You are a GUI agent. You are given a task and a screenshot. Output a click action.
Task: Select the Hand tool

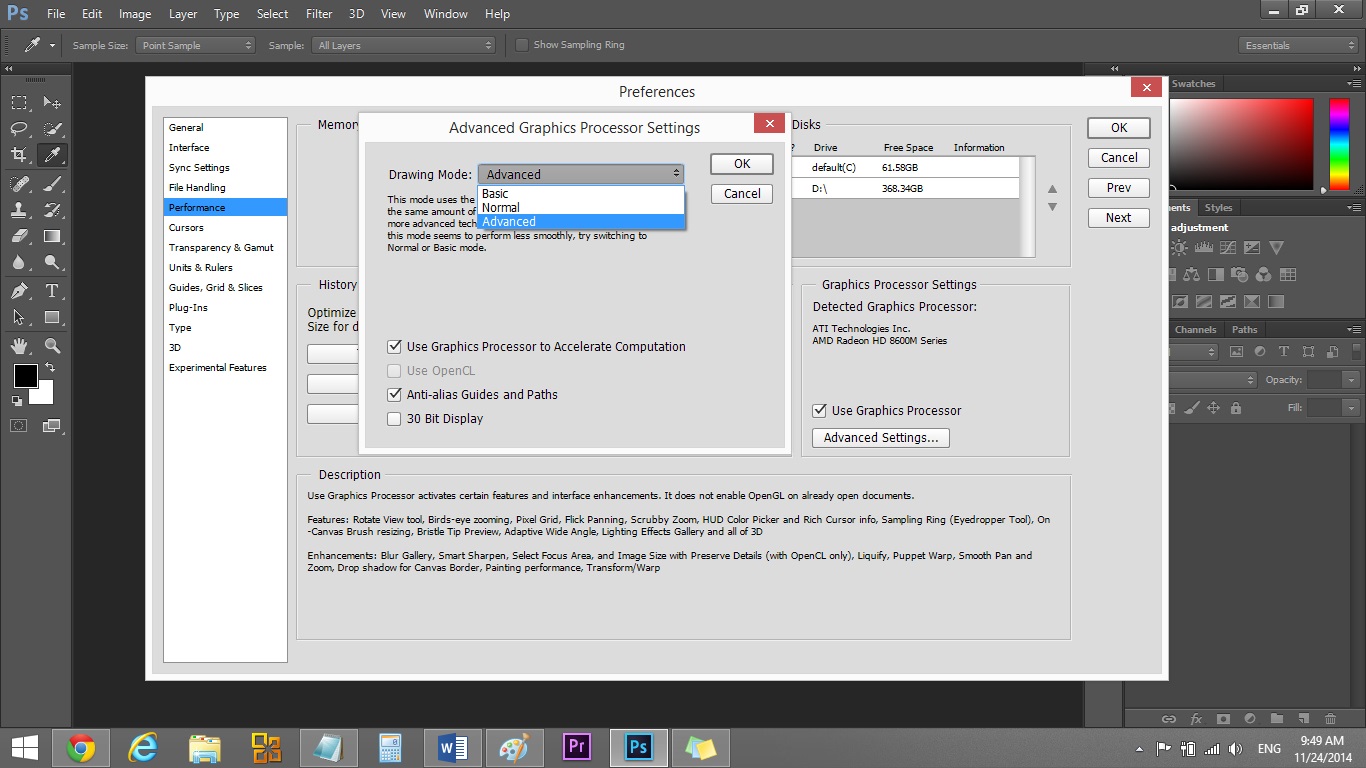click(x=19, y=346)
